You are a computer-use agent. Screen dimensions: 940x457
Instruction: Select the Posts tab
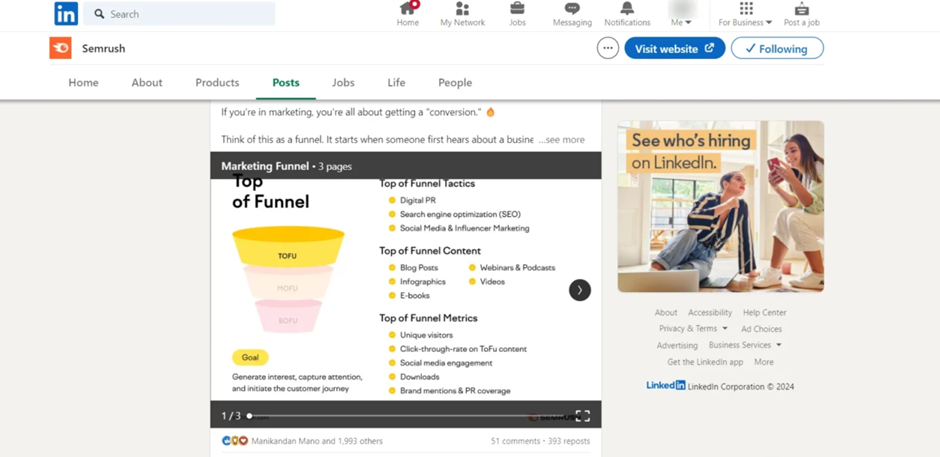point(286,83)
